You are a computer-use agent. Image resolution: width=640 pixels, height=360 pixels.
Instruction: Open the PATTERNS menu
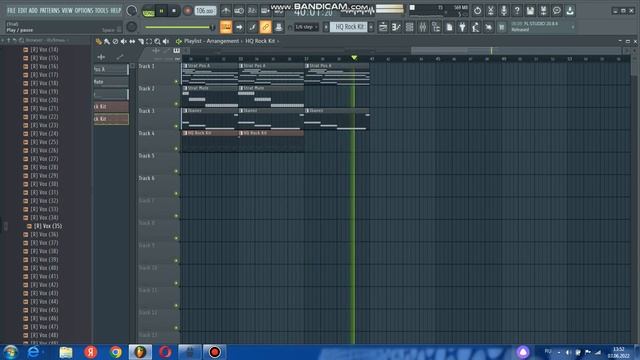pos(50,11)
